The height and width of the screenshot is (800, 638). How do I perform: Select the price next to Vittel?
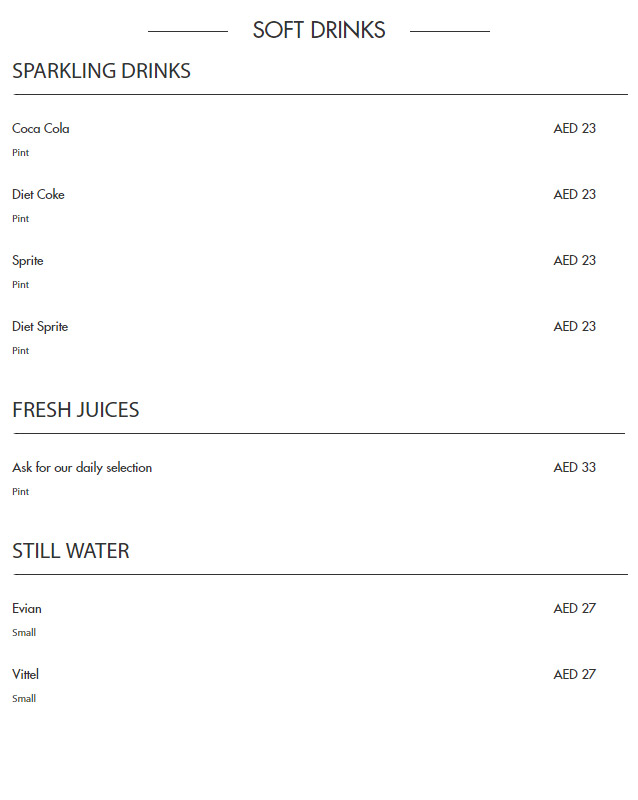click(x=574, y=674)
